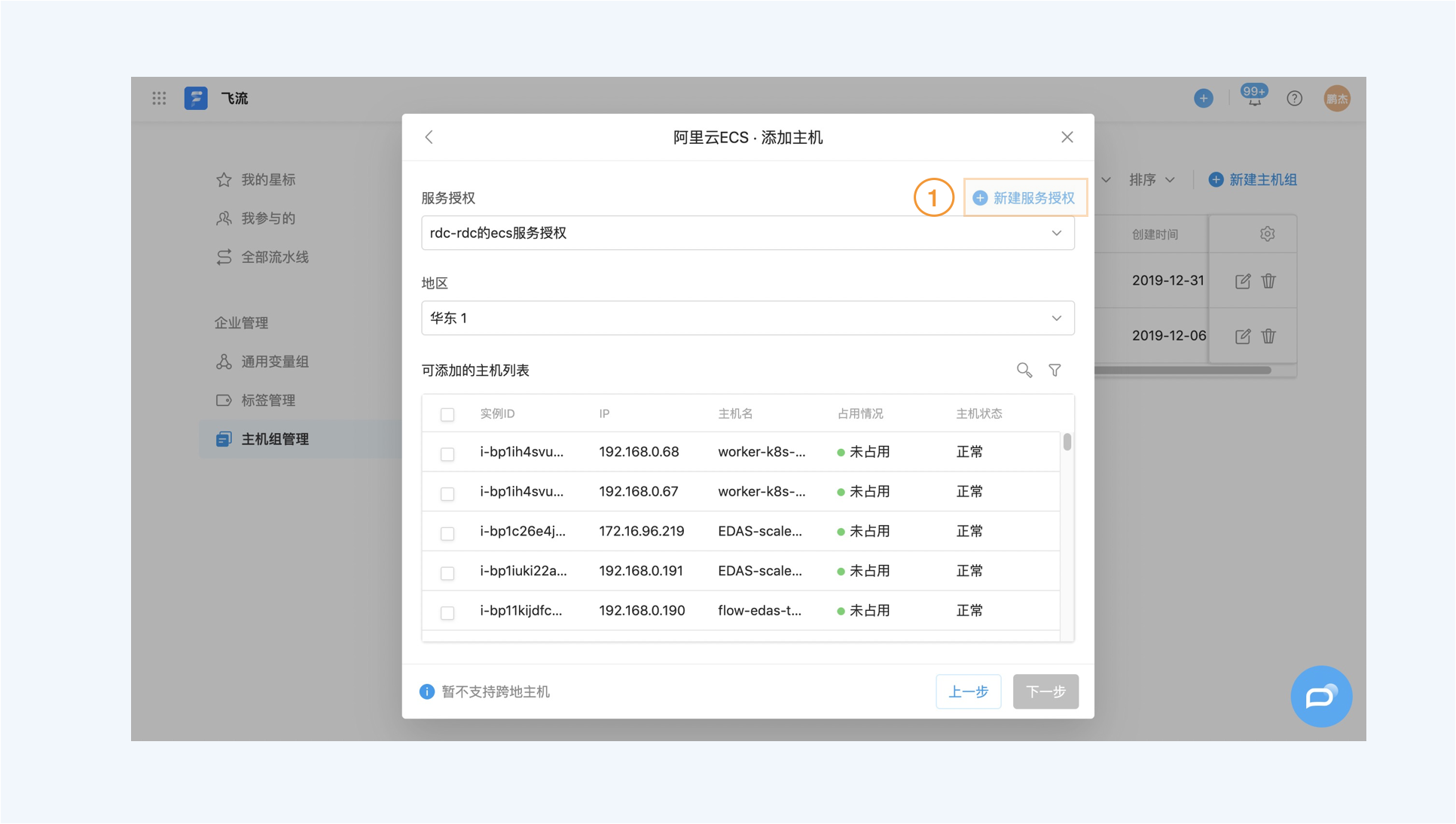Open the user avatar menu
This screenshot has height=824, width=1456.
coord(1337,99)
